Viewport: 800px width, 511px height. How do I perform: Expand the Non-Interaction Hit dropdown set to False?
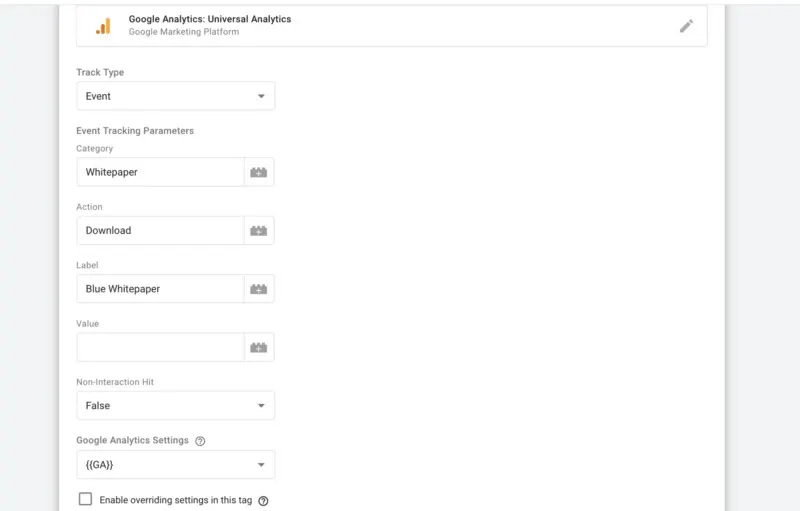coord(176,405)
